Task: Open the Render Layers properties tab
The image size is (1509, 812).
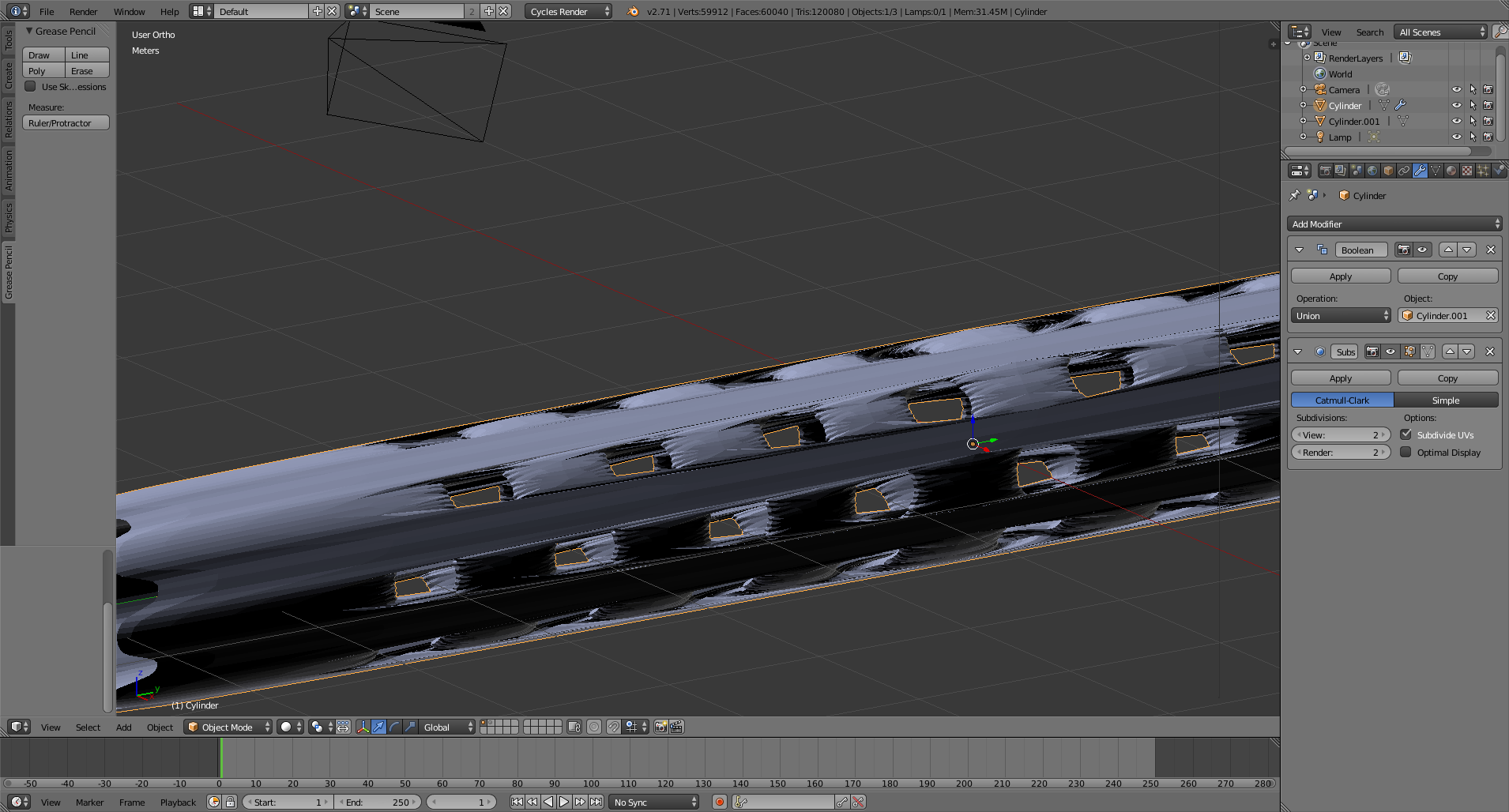Action: coord(1341,171)
